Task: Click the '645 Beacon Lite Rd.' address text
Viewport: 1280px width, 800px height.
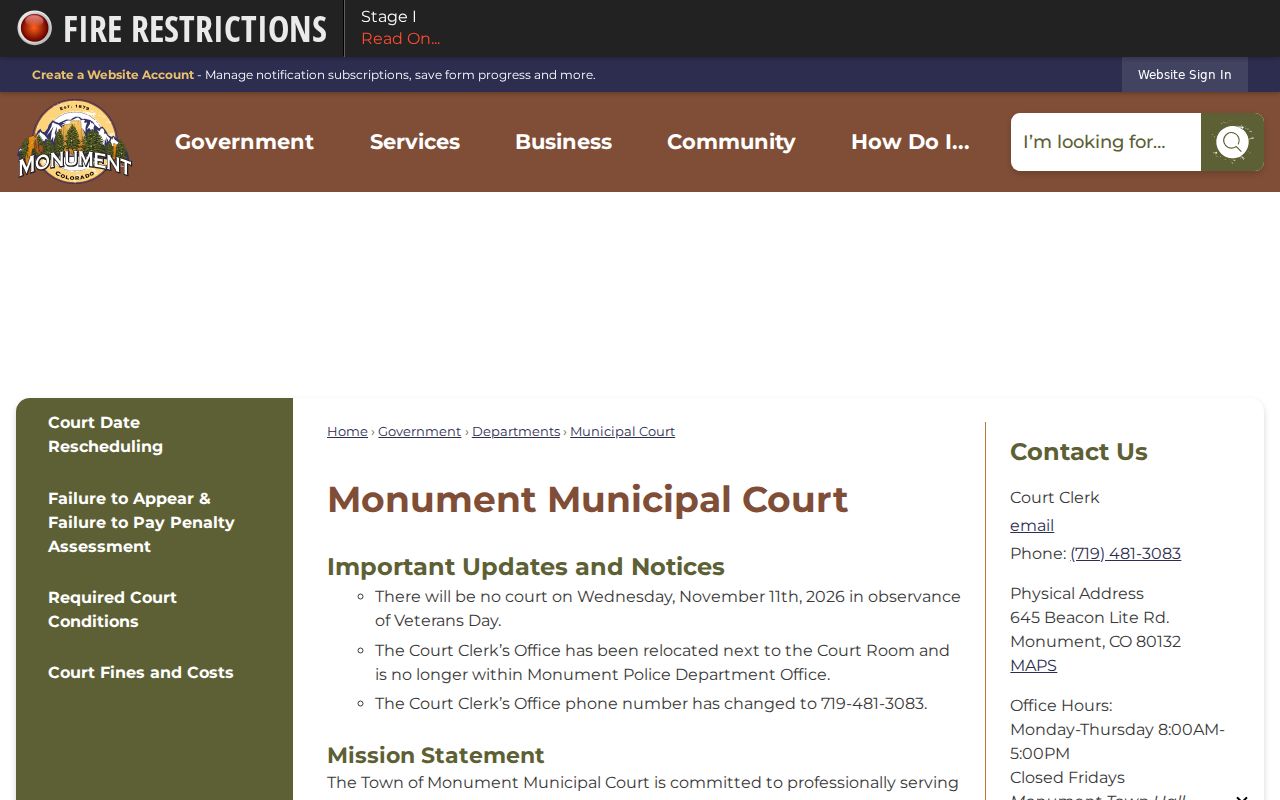Action: click(x=1089, y=617)
